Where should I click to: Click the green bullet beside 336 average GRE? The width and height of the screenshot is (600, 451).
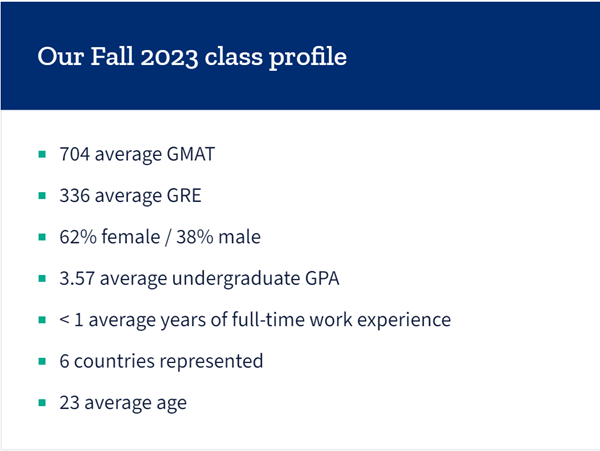coord(42,196)
